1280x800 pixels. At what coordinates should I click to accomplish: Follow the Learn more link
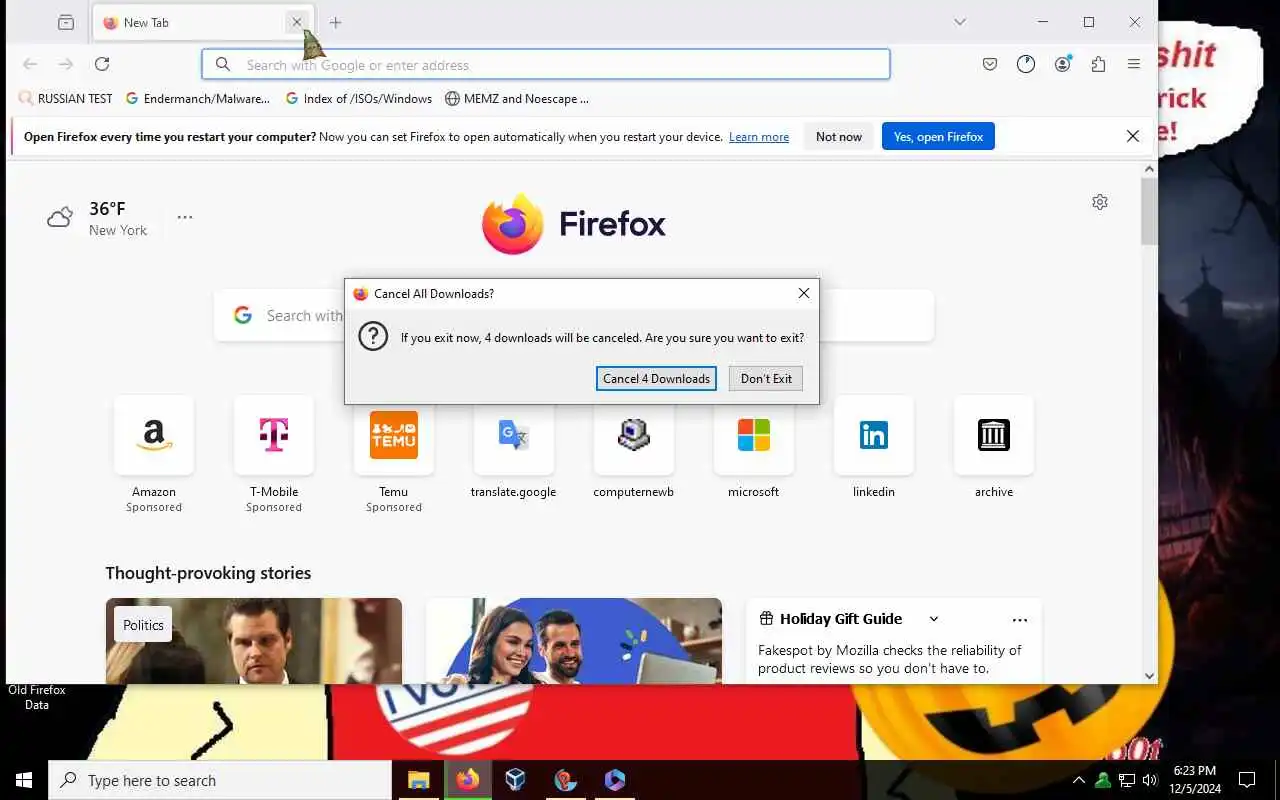[759, 137]
